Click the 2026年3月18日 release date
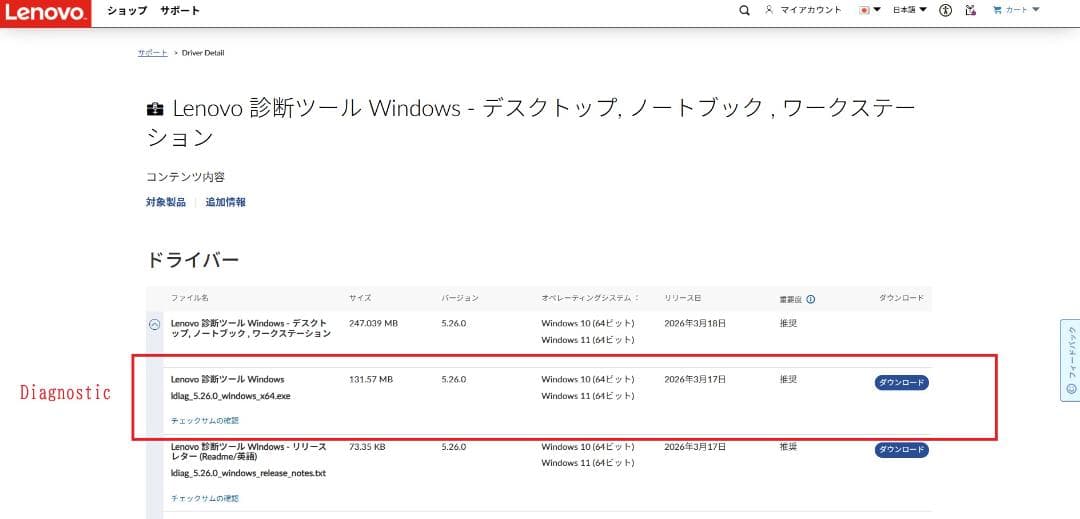1080x519 pixels. (x=695, y=323)
